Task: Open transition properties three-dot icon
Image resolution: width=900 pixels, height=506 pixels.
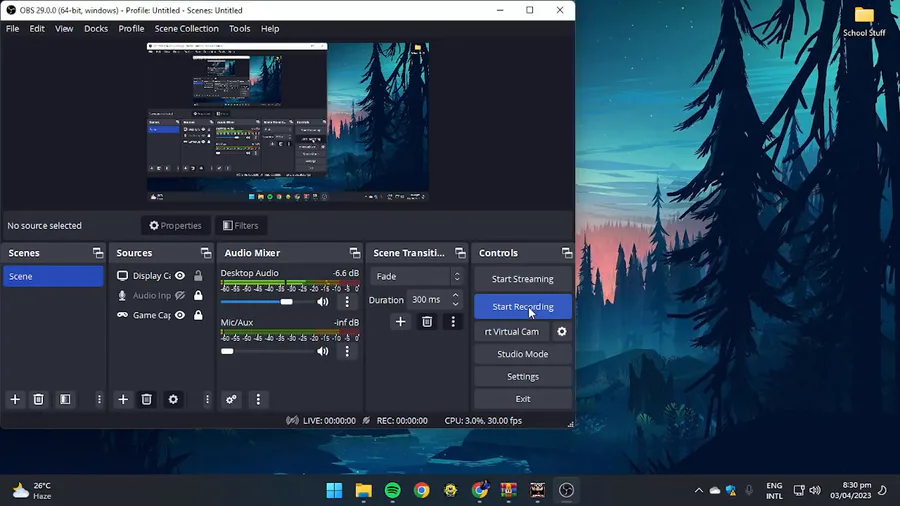Action: [453, 322]
